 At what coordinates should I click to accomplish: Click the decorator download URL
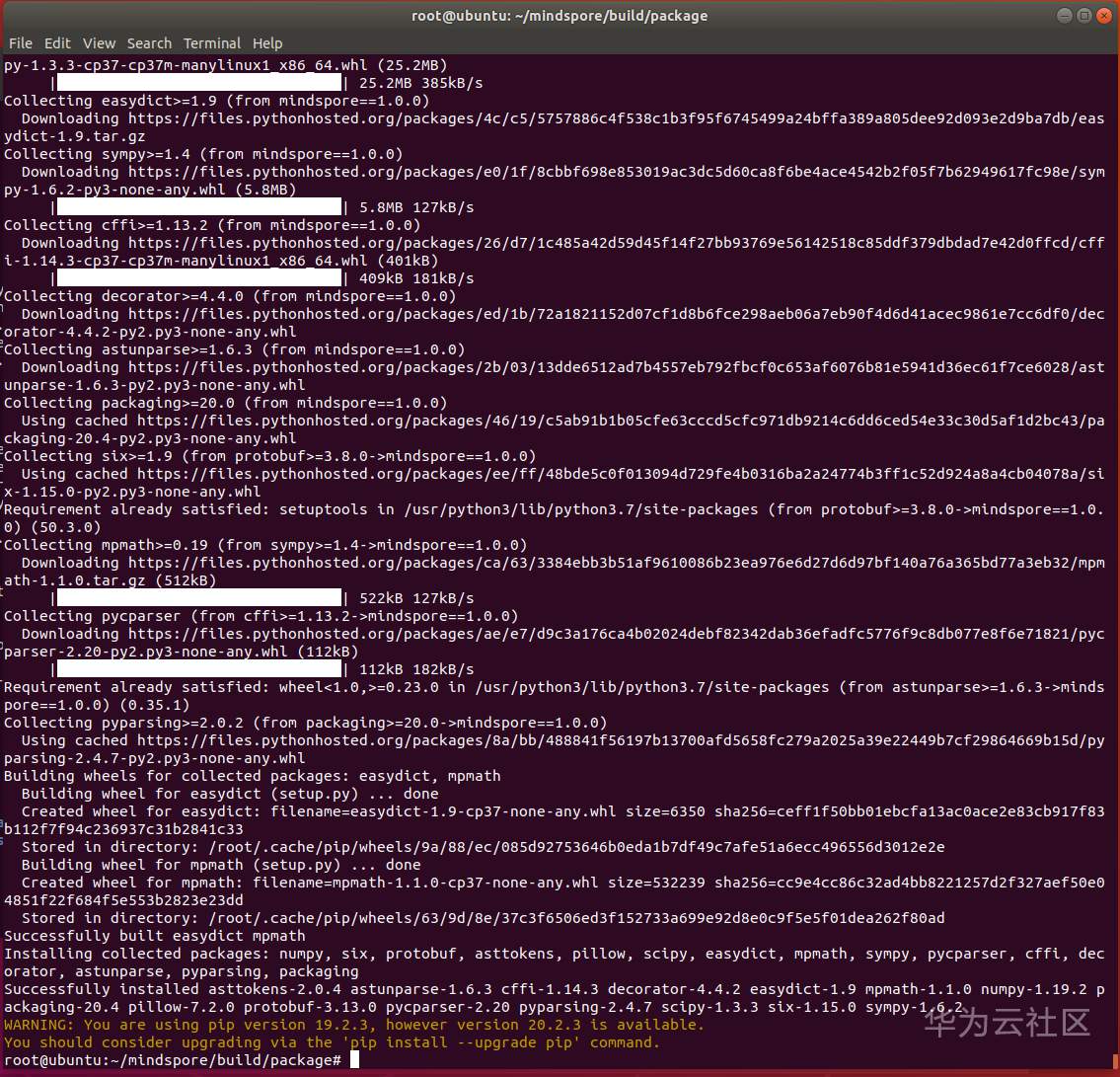(554, 323)
